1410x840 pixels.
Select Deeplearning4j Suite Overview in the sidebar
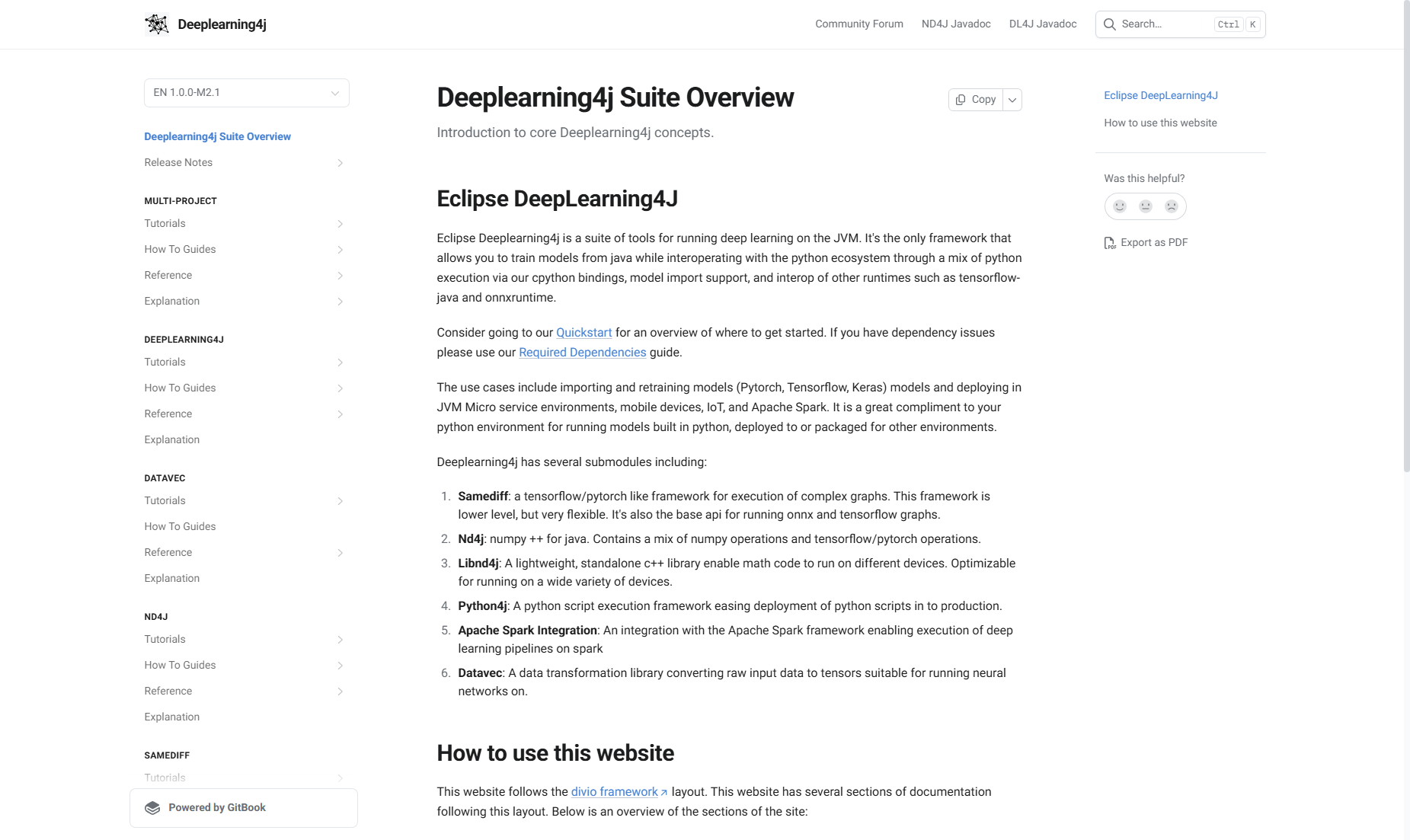pyautogui.click(x=217, y=137)
